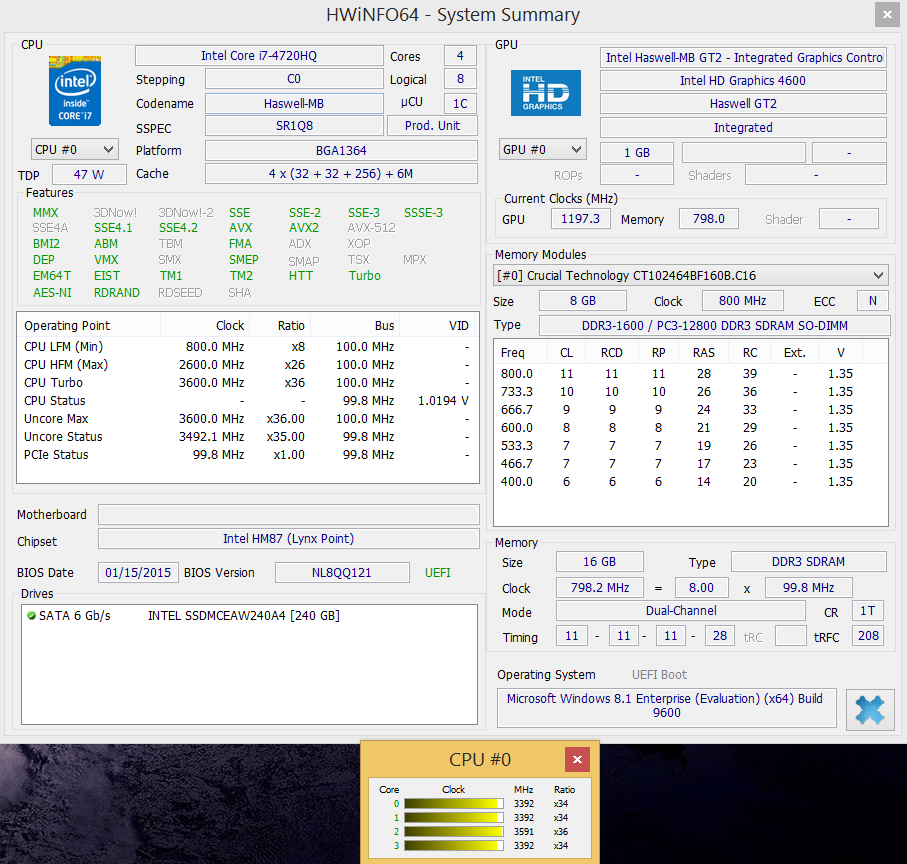
Task: Click the Intel HD Graphics logo
Action: 545,93
